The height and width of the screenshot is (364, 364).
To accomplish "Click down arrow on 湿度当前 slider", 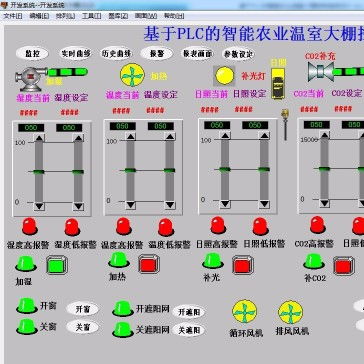I will pyautogui.click(x=39, y=206).
